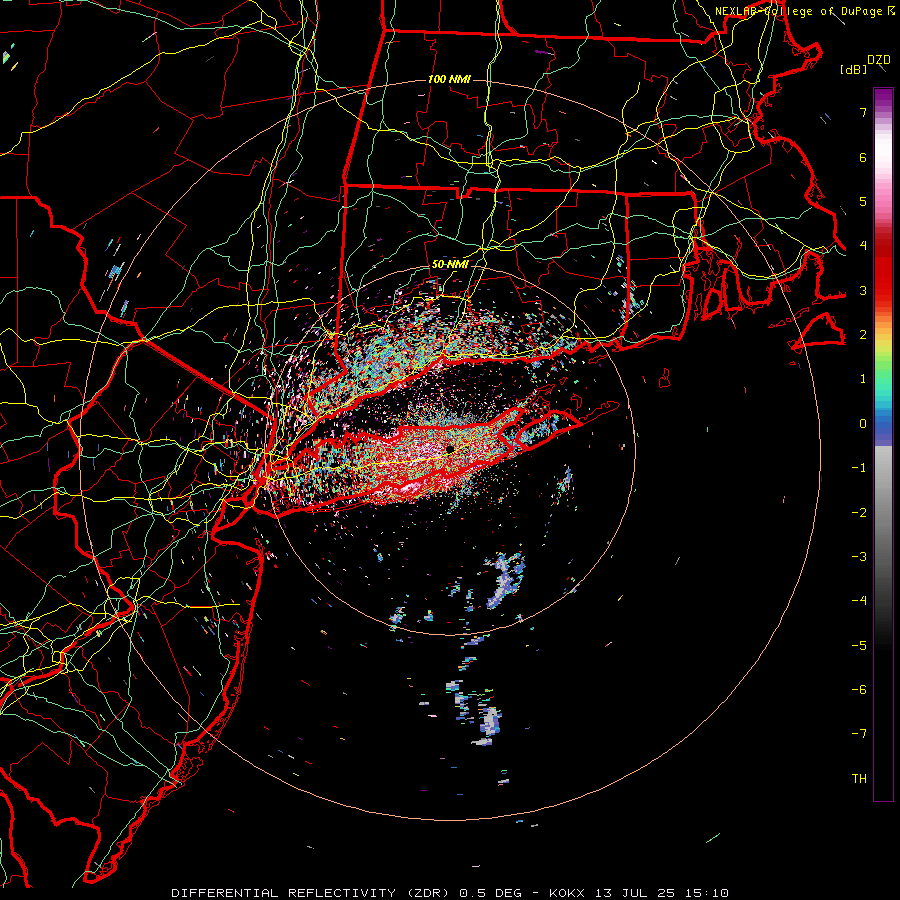Click the TH label below the scale
The height and width of the screenshot is (900, 900).
point(859,779)
